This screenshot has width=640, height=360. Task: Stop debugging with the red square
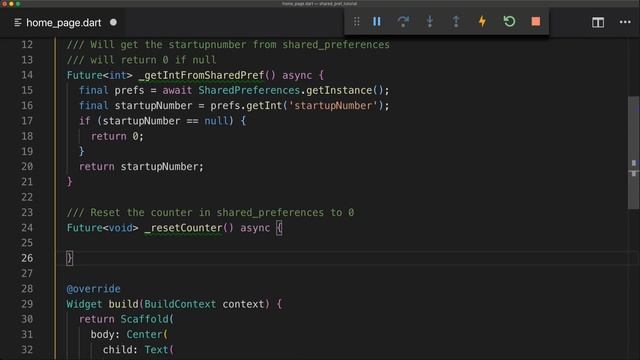pyautogui.click(x=536, y=22)
